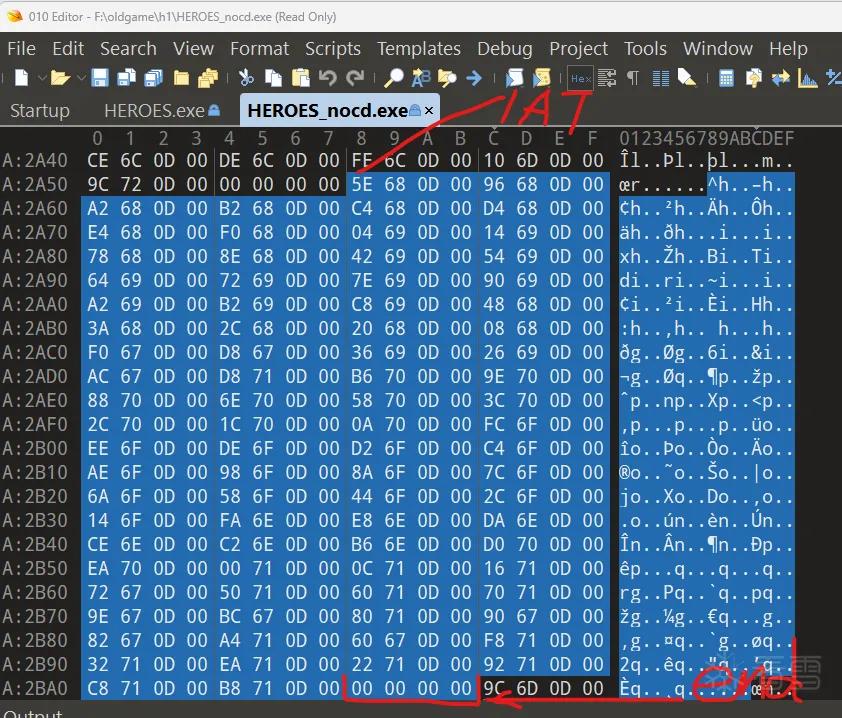Toggle the Hex edit mode button

(x=580, y=79)
